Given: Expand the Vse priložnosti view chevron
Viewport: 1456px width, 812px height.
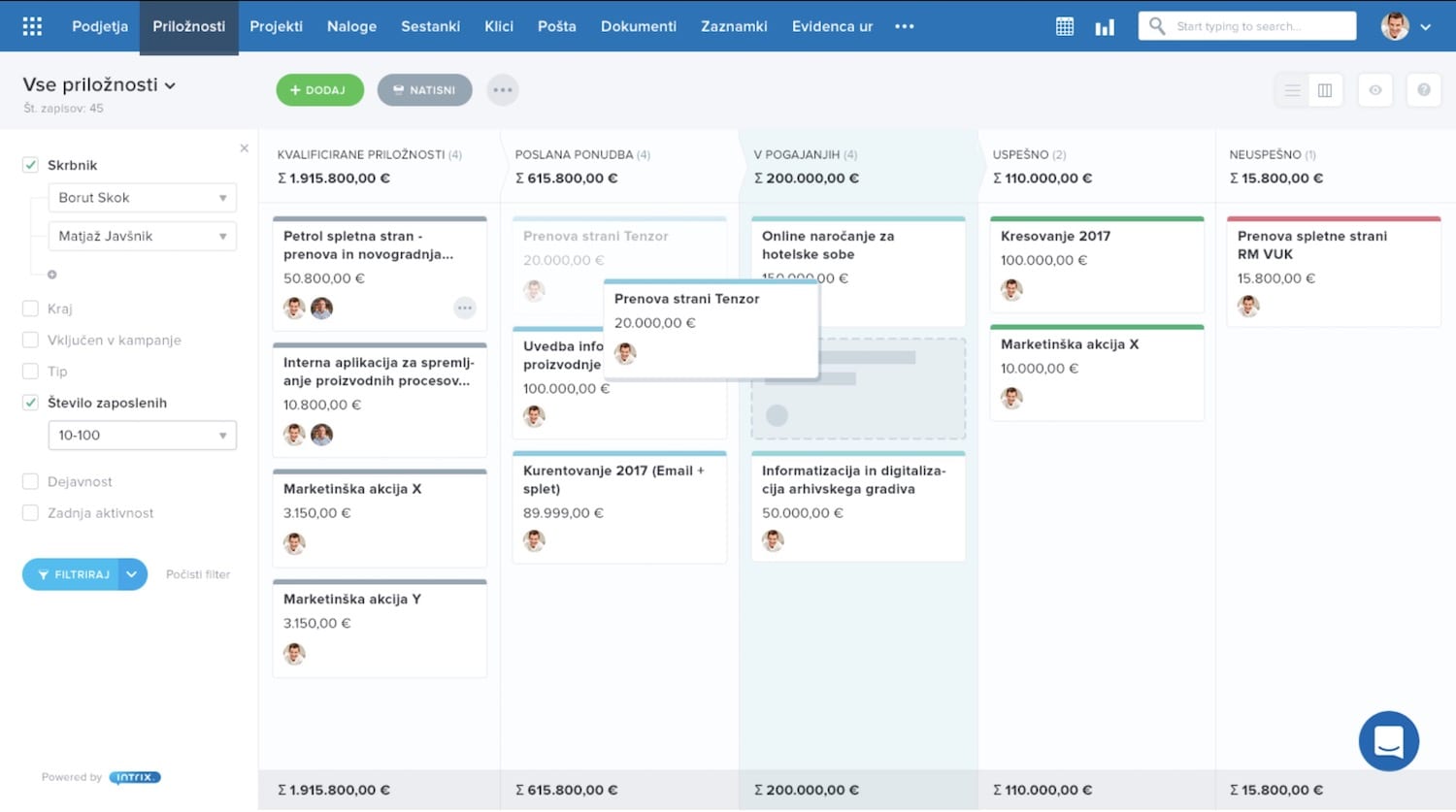Looking at the screenshot, I should tap(171, 84).
